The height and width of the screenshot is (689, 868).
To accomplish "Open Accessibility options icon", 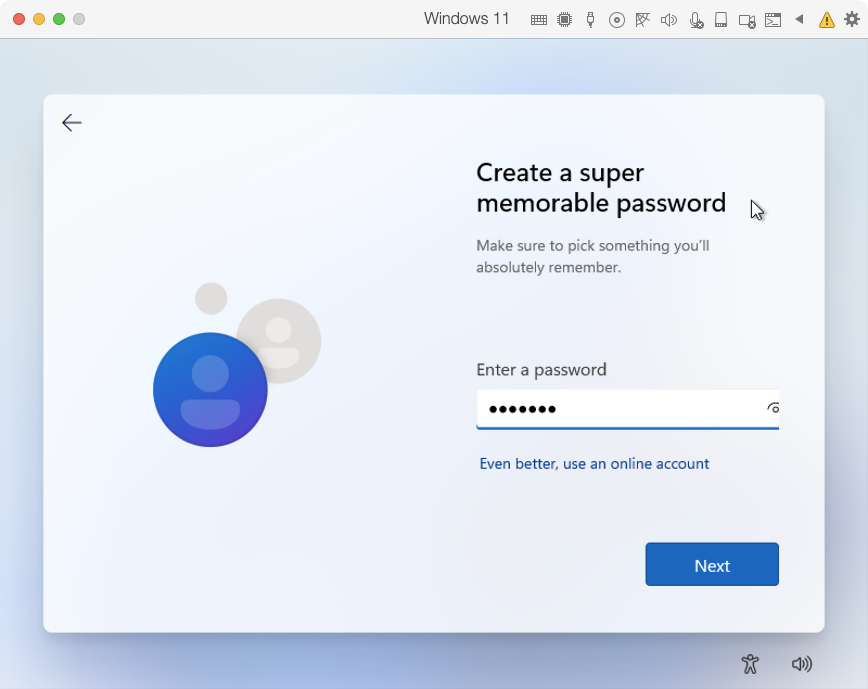I will click(750, 664).
